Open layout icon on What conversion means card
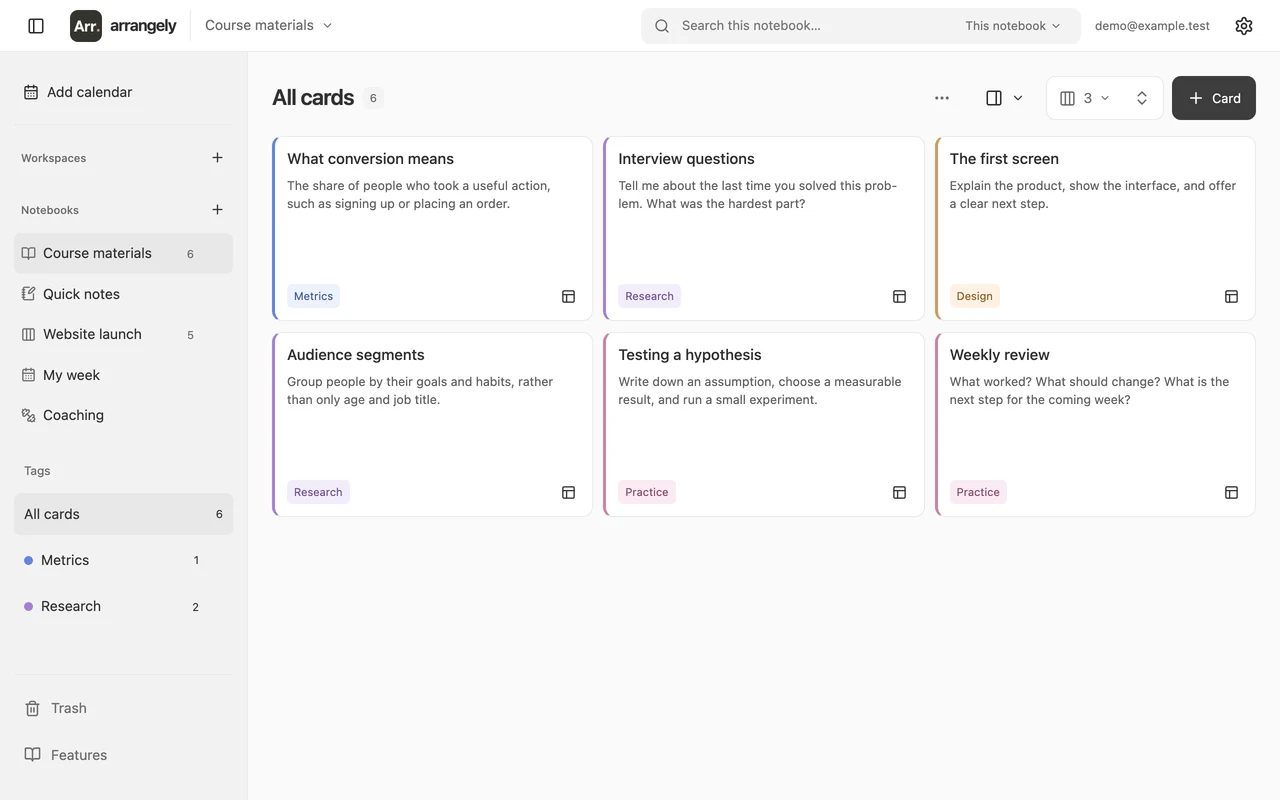This screenshot has height=800, width=1280. click(x=568, y=296)
